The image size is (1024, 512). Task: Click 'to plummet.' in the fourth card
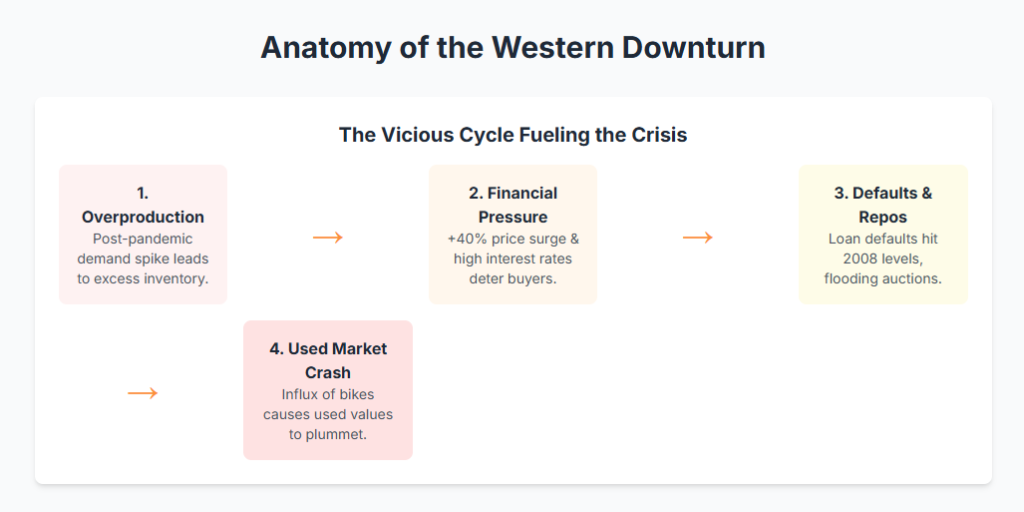pyautogui.click(x=328, y=433)
